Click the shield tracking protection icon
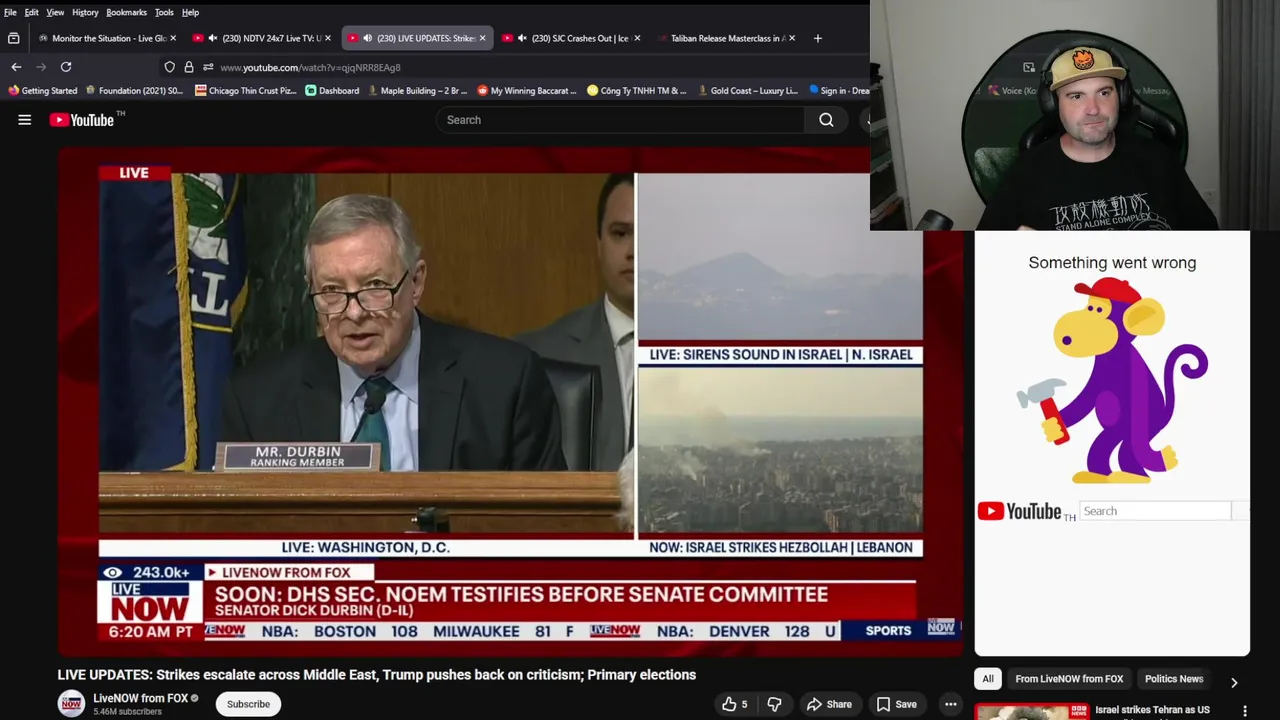 point(170,67)
